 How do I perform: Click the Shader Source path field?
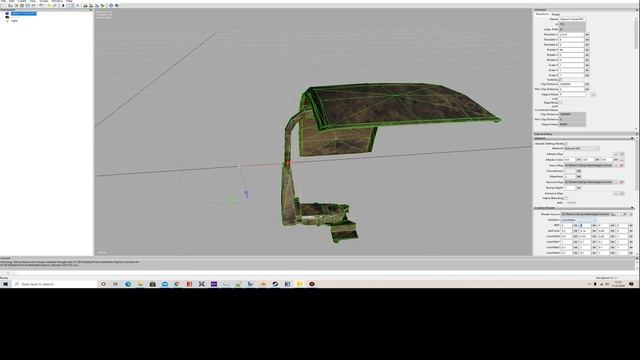point(585,214)
